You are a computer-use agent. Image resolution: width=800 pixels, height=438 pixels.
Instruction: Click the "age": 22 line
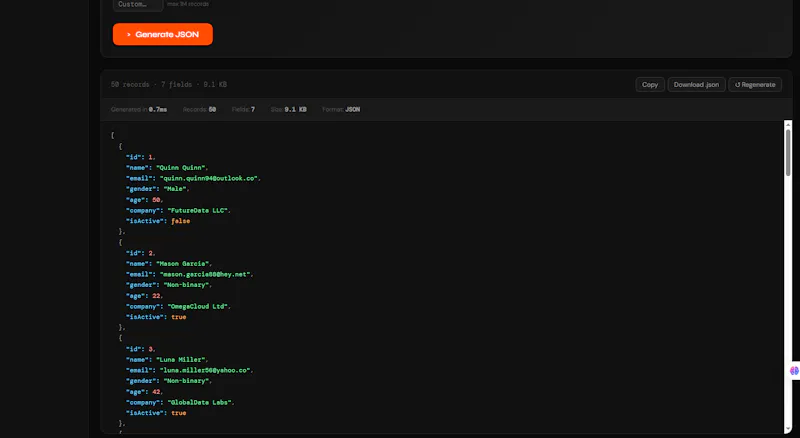click(144, 296)
